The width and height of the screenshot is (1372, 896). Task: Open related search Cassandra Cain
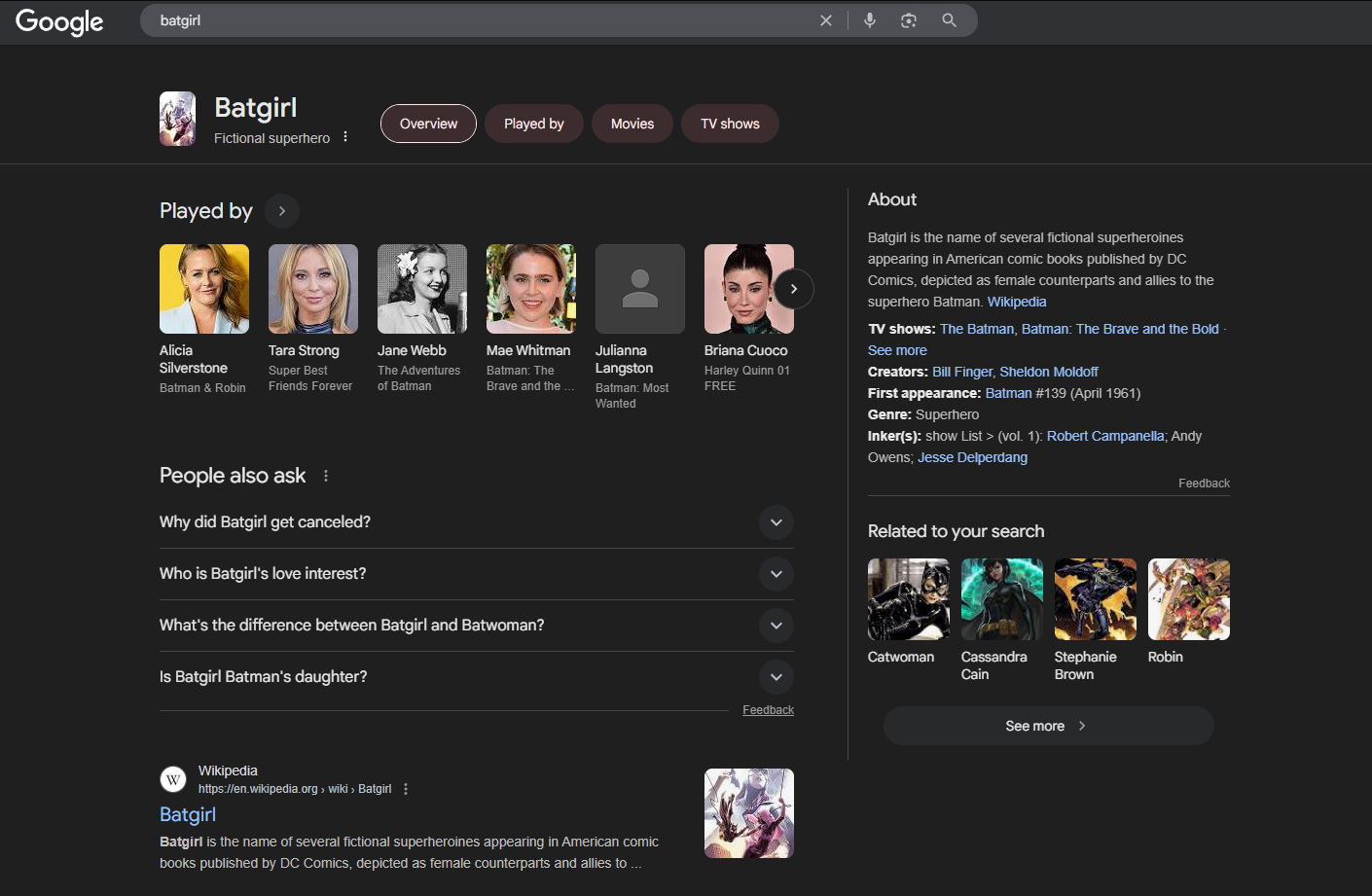pyautogui.click(x=1002, y=621)
